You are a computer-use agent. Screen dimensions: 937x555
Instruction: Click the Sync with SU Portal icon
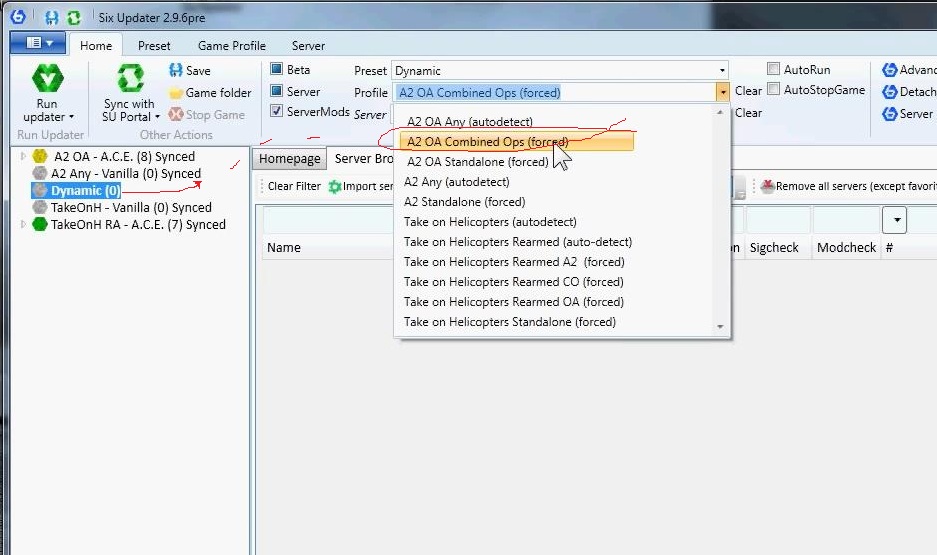click(x=130, y=78)
